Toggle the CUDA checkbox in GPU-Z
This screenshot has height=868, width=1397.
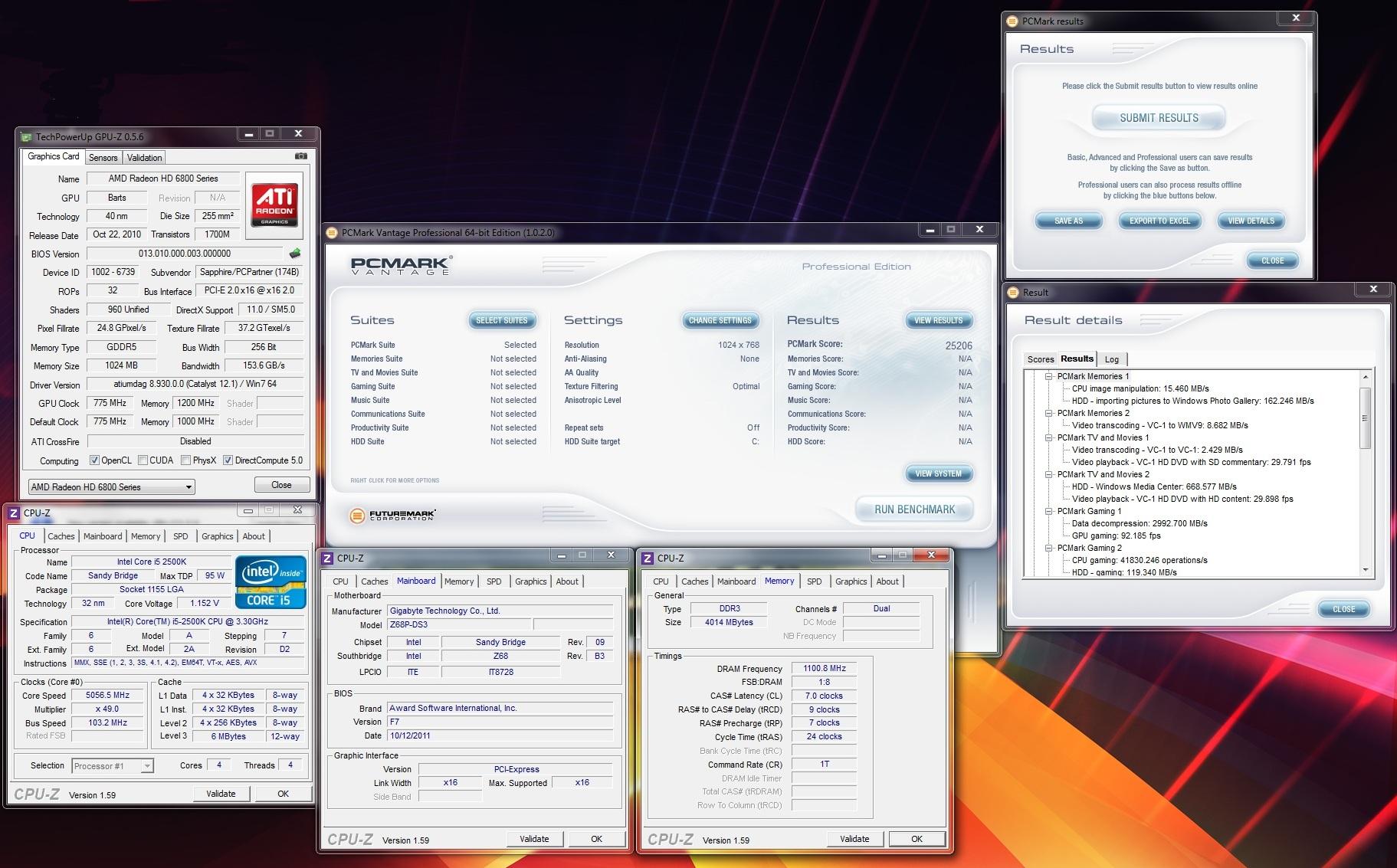(143, 460)
